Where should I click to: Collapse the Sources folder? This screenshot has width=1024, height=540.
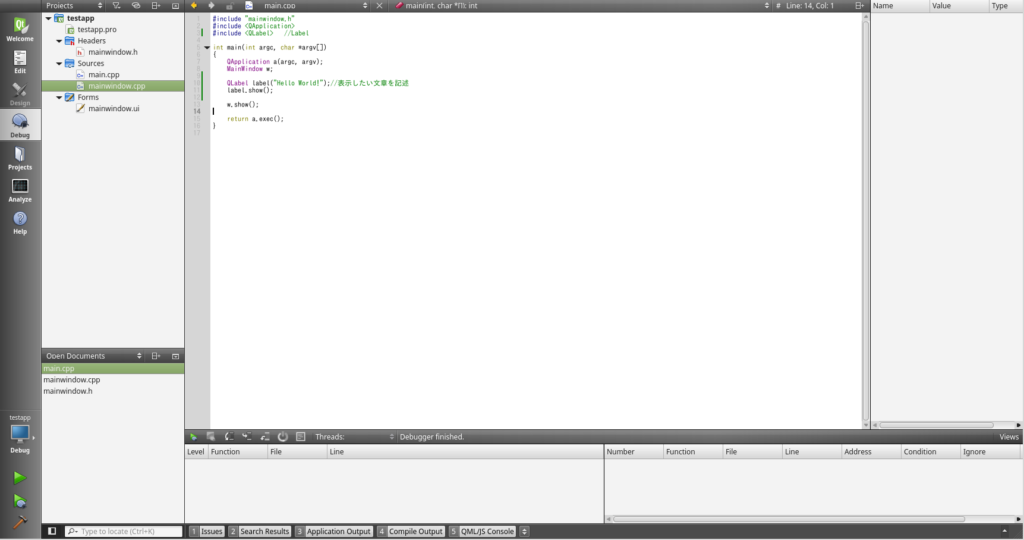(59, 63)
